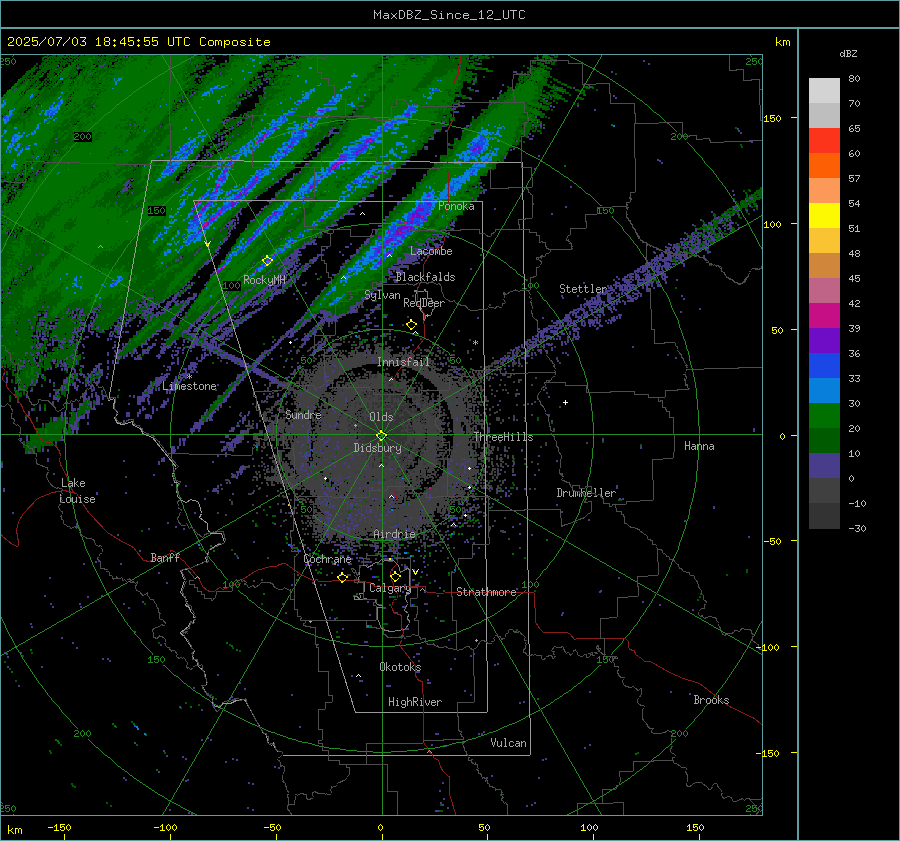Click the Blackfalds town label
Viewport: 900px width, 841px height.
tap(425, 277)
